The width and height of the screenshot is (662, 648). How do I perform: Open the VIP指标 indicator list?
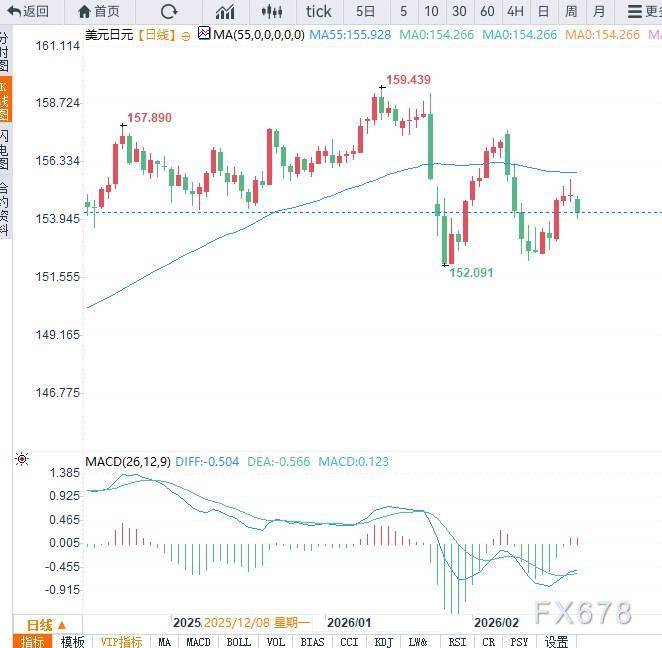coord(121,641)
